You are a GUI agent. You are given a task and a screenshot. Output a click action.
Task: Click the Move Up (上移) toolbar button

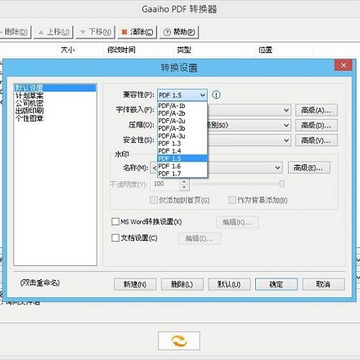click(x=53, y=32)
